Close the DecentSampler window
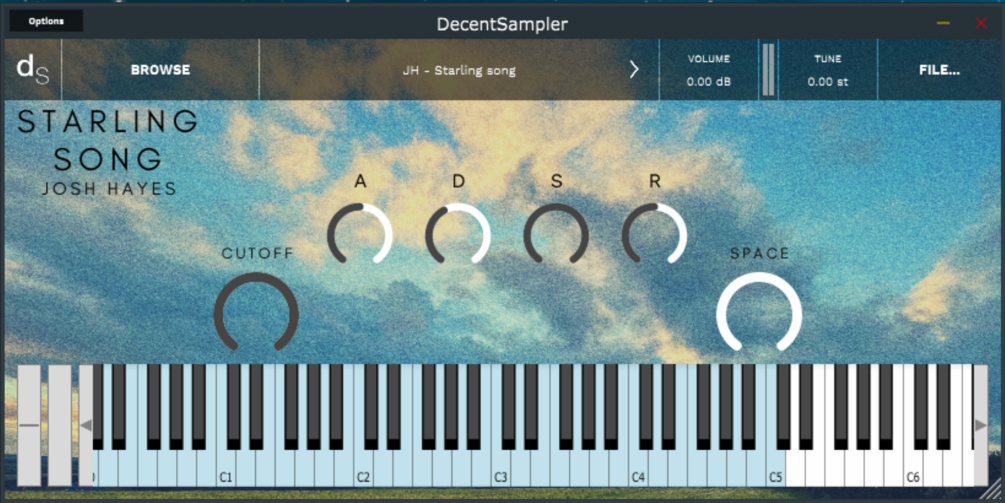Viewport: 1005px width, 503px height. tap(981, 23)
